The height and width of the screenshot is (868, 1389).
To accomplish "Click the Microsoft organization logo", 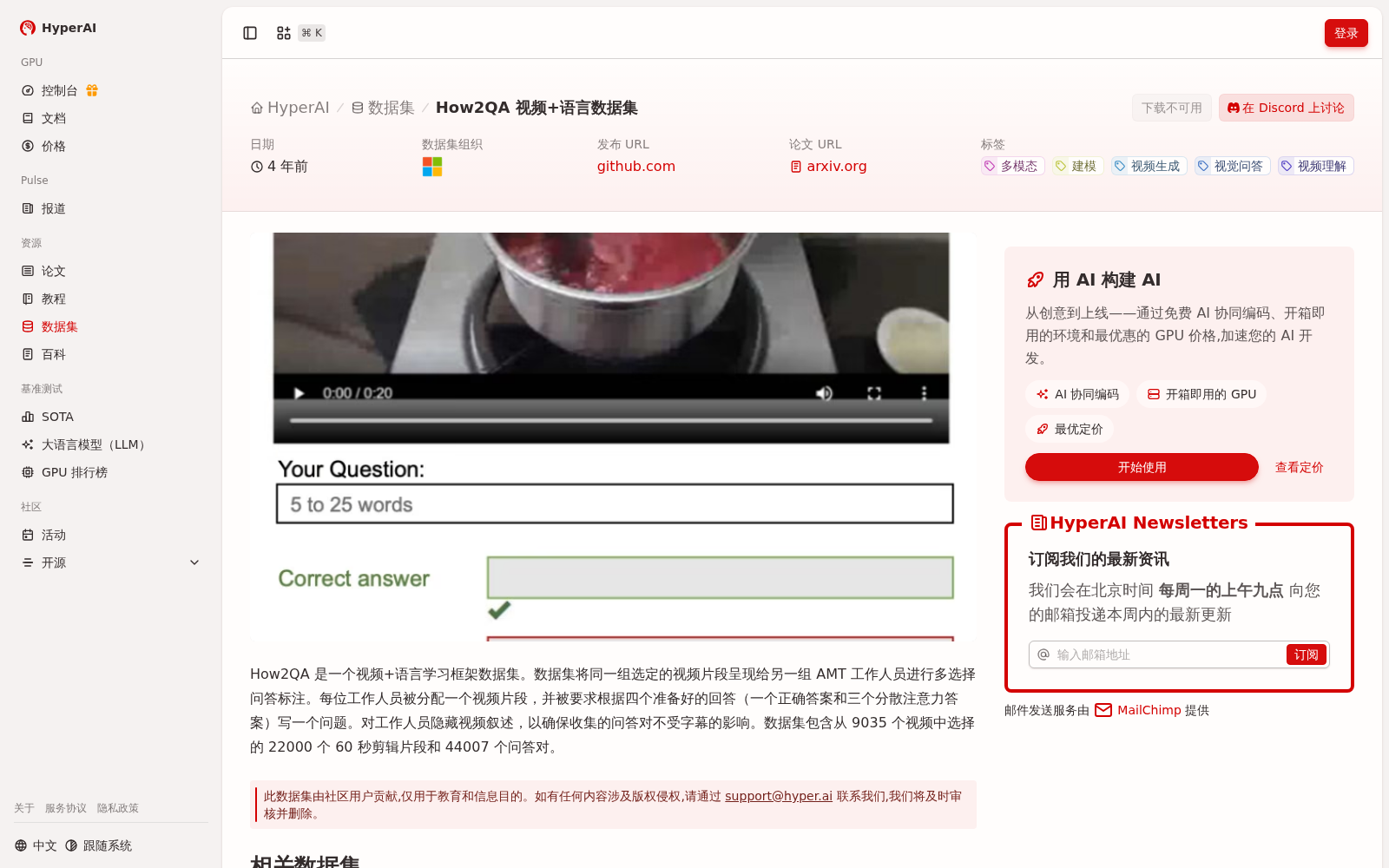I will click(x=432, y=167).
